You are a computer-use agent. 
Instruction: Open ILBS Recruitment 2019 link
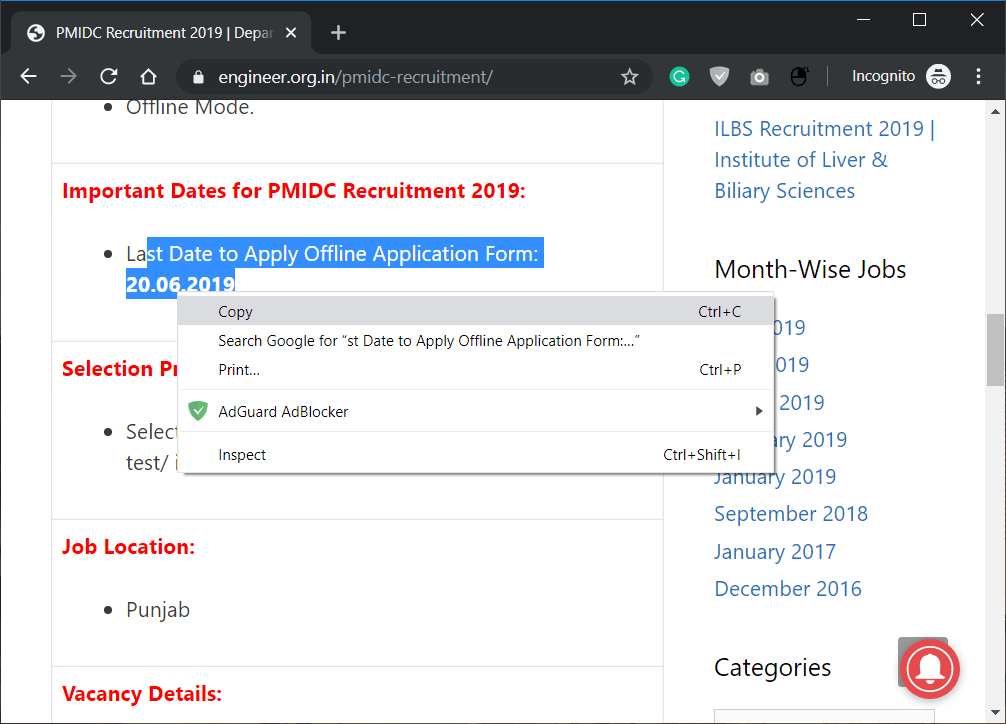click(x=824, y=160)
